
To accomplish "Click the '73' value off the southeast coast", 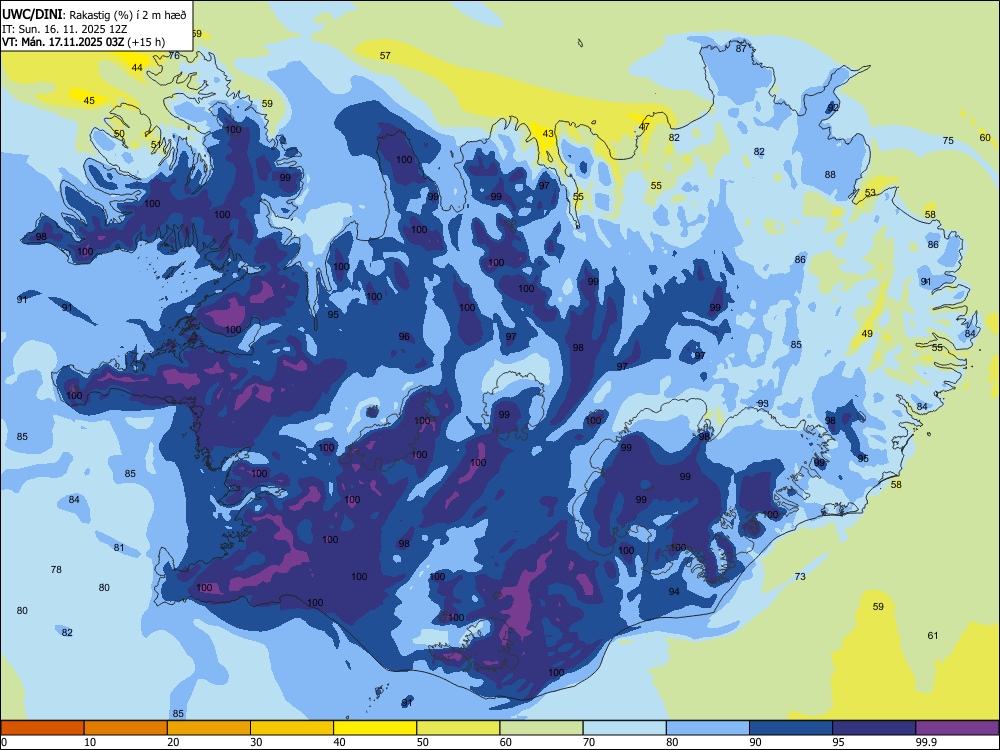I will [x=800, y=577].
